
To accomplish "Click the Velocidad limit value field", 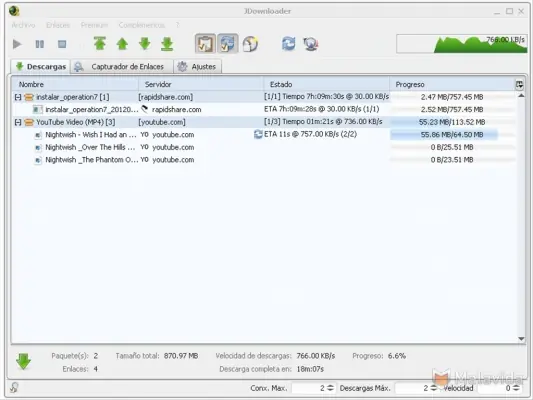I will (495, 388).
